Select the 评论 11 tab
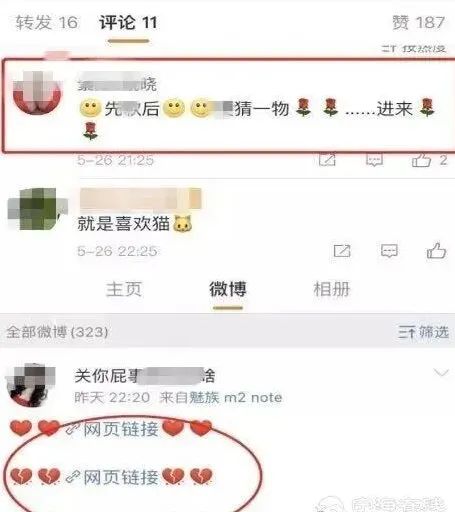Viewport: 455px width, 512px height. pyautogui.click(x=128, y=23)
